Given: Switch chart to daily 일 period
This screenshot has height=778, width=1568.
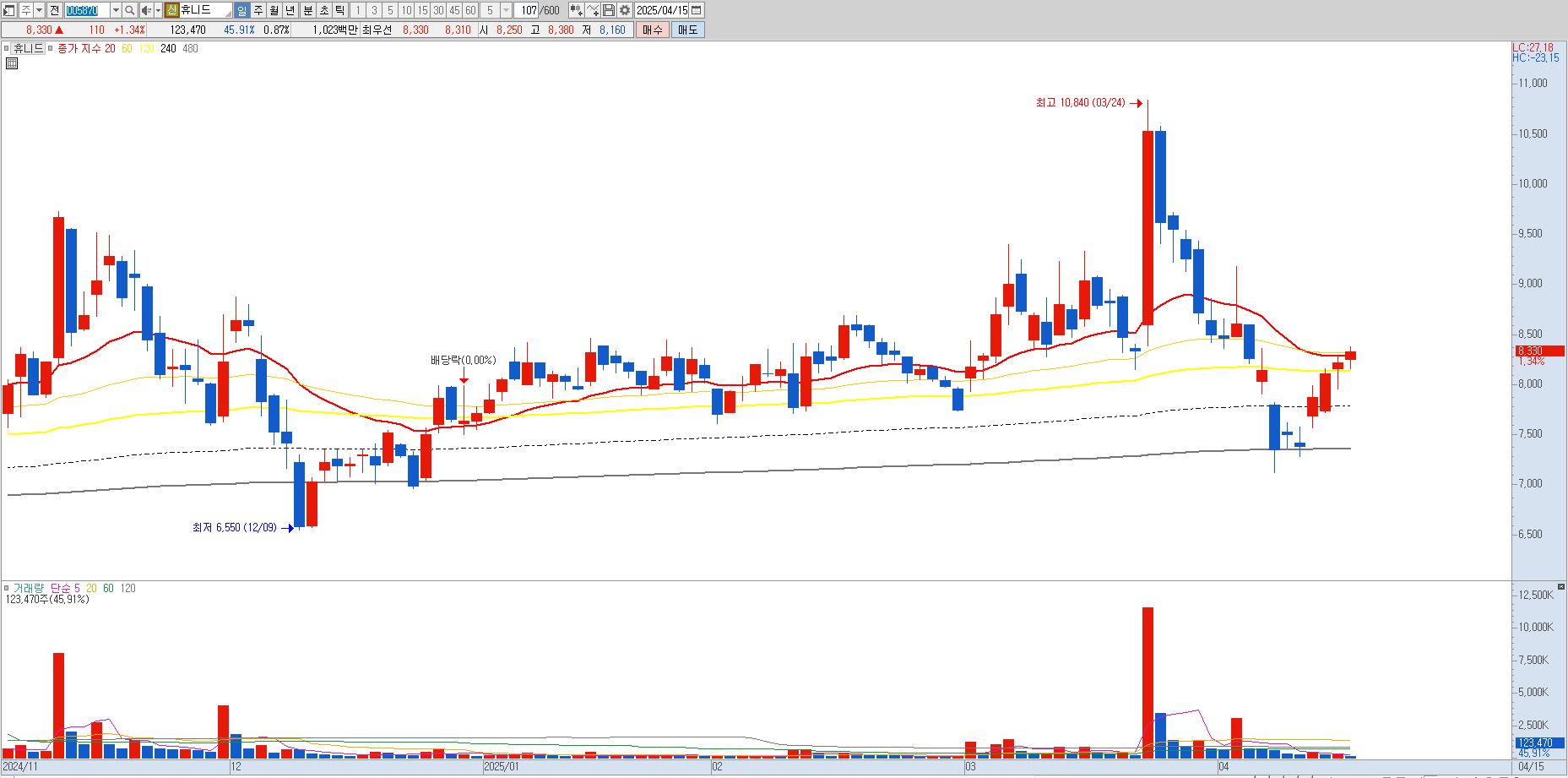Looking at the screenshot, I should click(x=241, y=10).
